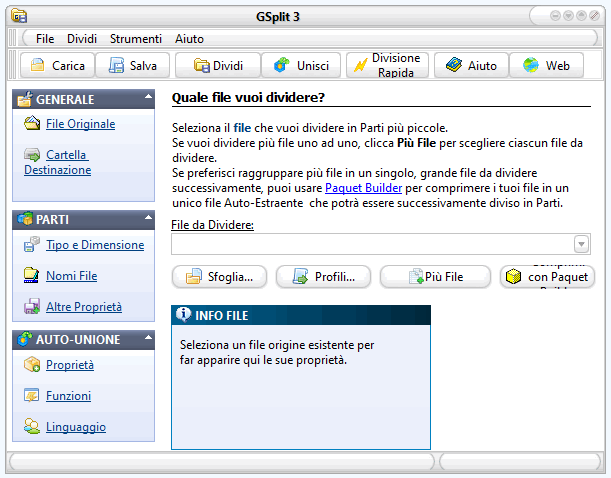Start Divisione Rapida from the toolbar
611x478 pixels.
[x=388, y=65]
